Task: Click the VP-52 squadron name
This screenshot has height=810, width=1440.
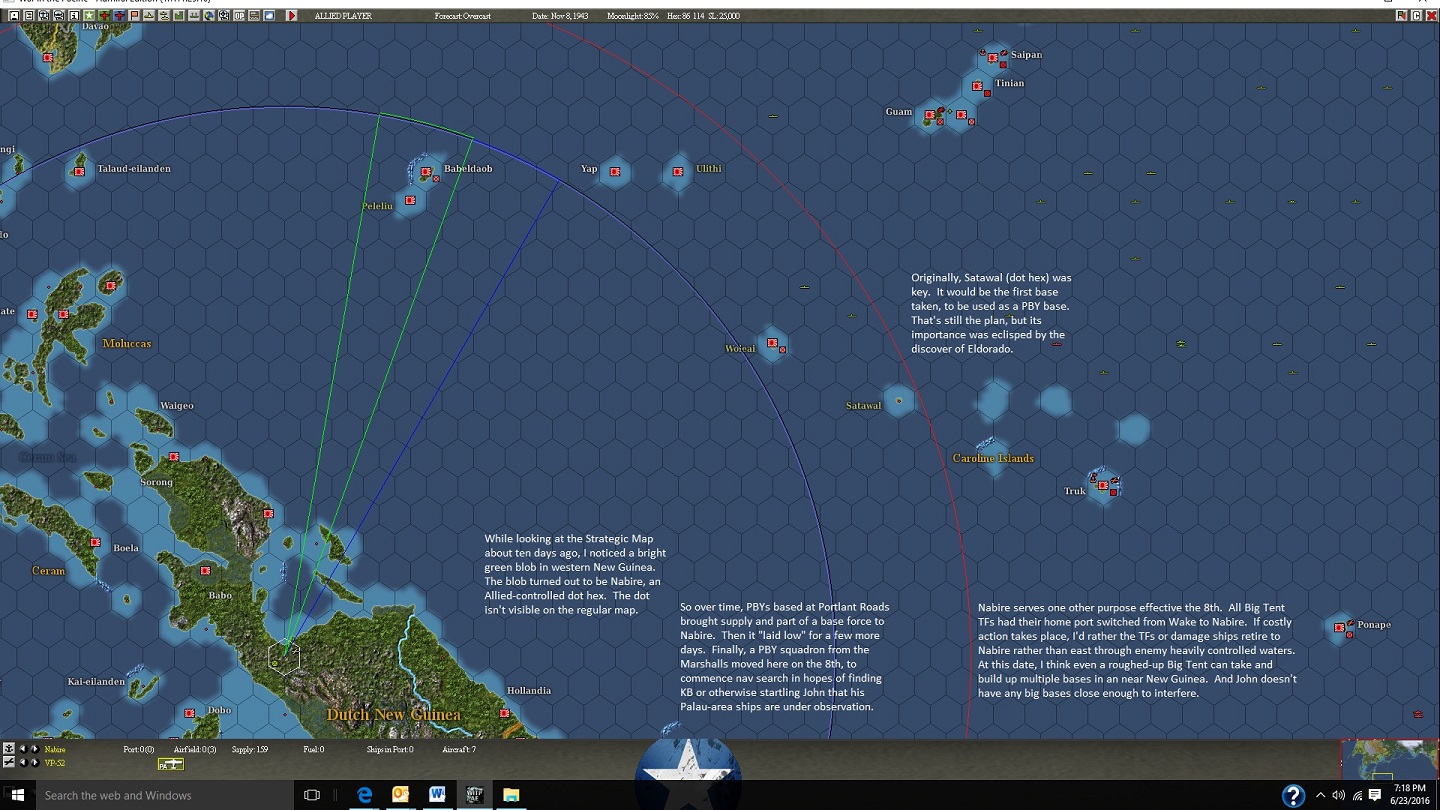Action: tap(54, 763)
